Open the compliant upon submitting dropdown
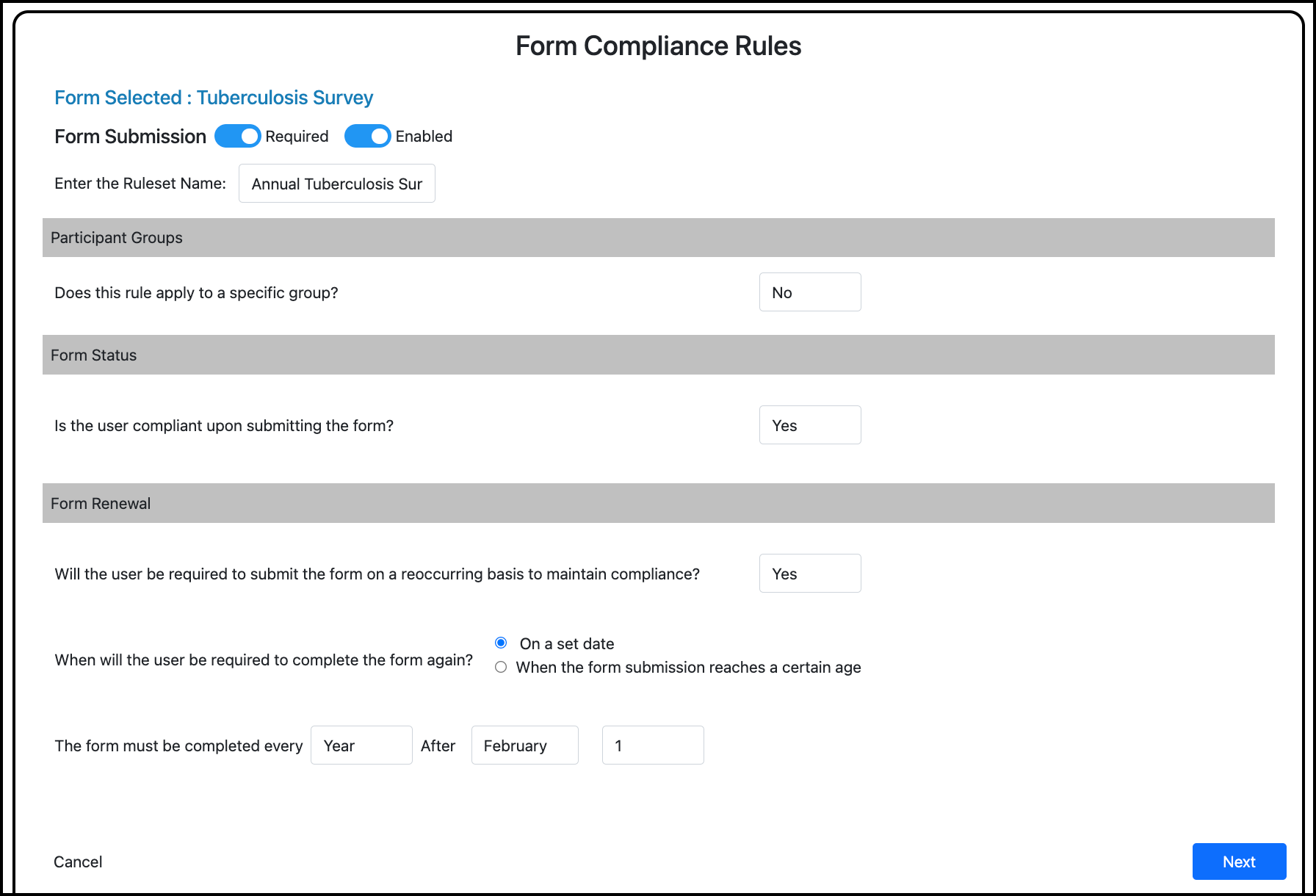1316x896 pixels. (x=810, y=425)
